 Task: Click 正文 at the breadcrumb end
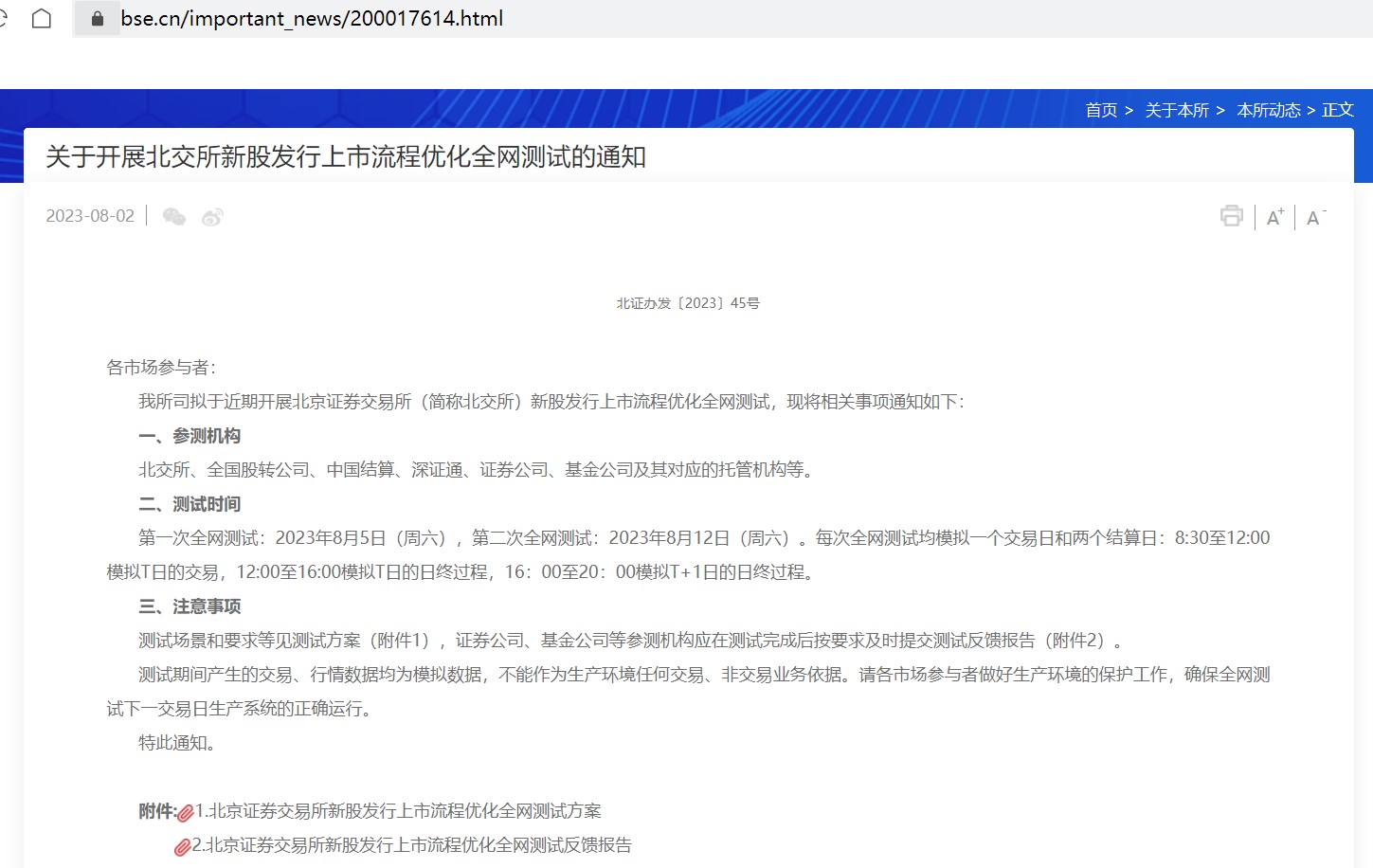click(1337, 110)
